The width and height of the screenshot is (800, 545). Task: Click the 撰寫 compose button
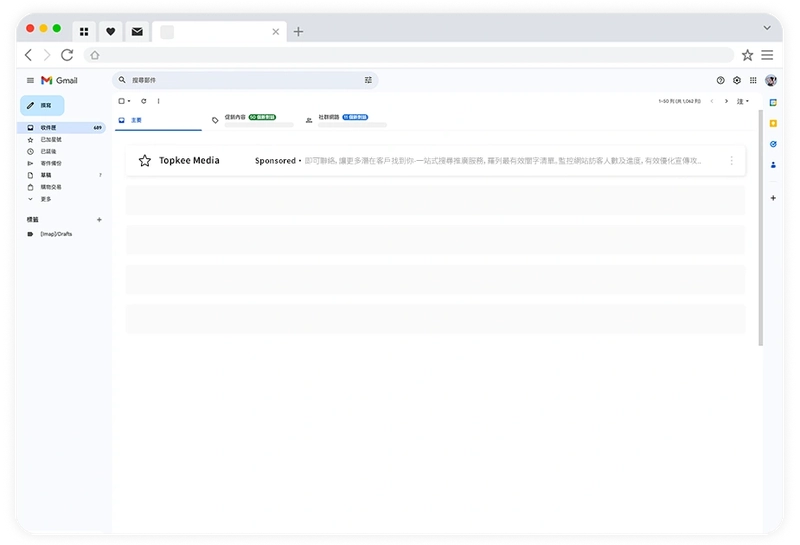pos(42,105)
